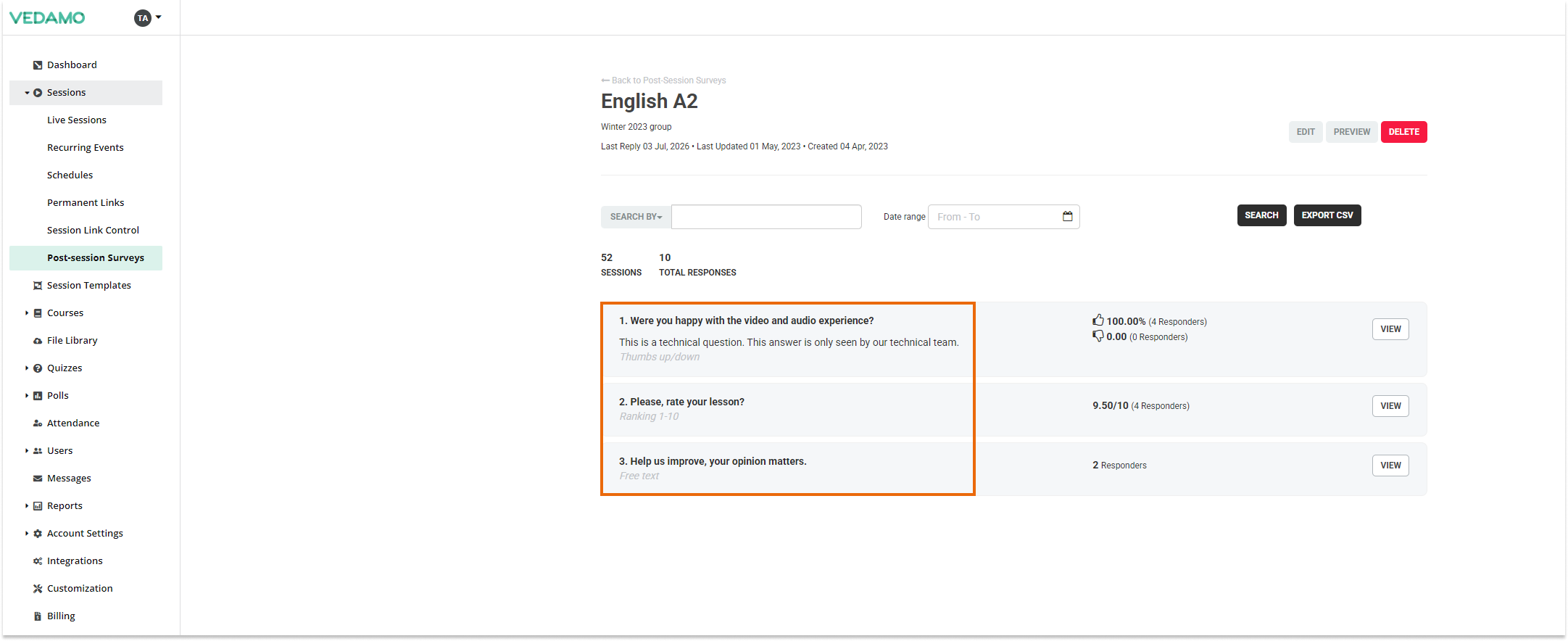The image size is (1568, 641).
Task: View responses for Help us improve question
Action: tap(1390, 466)
